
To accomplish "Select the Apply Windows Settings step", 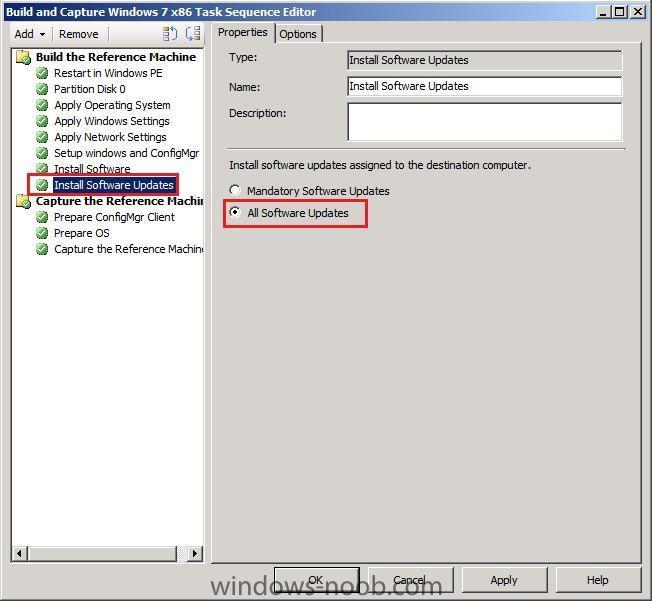I will (x=112, y=121).
